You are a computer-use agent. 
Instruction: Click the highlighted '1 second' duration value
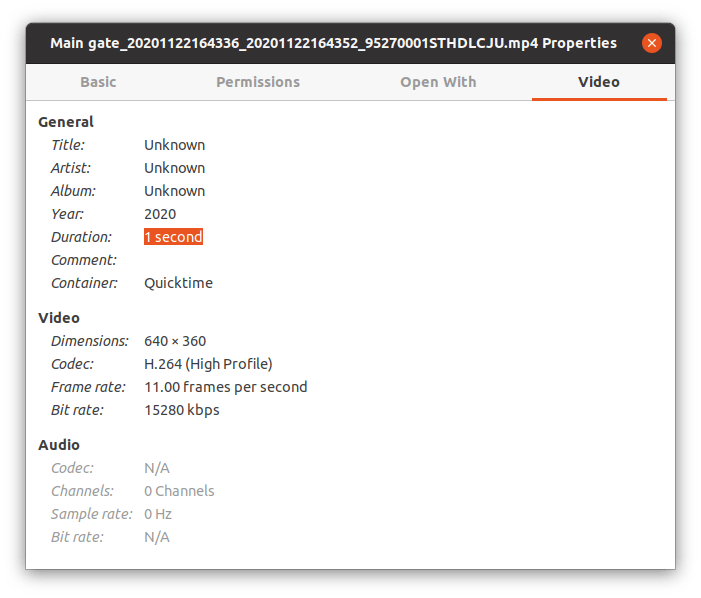point(173,237)
